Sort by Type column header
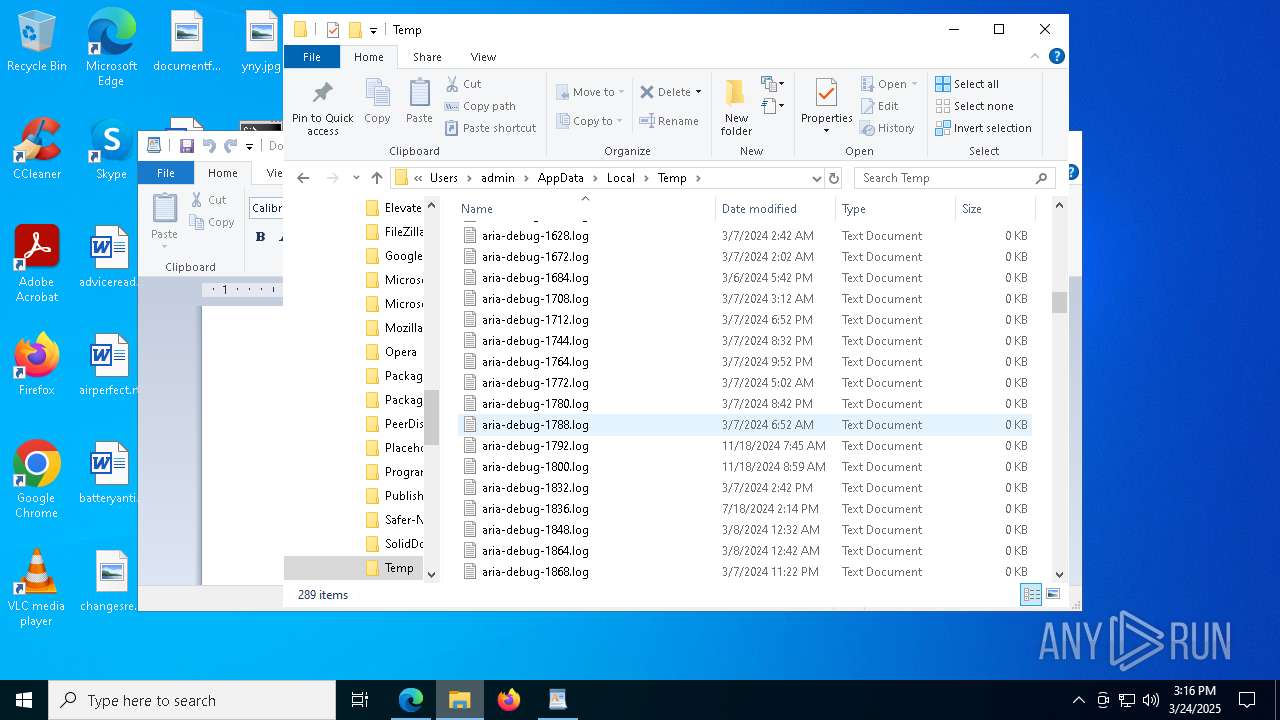Screen dimensions: 1280x720 895,208
